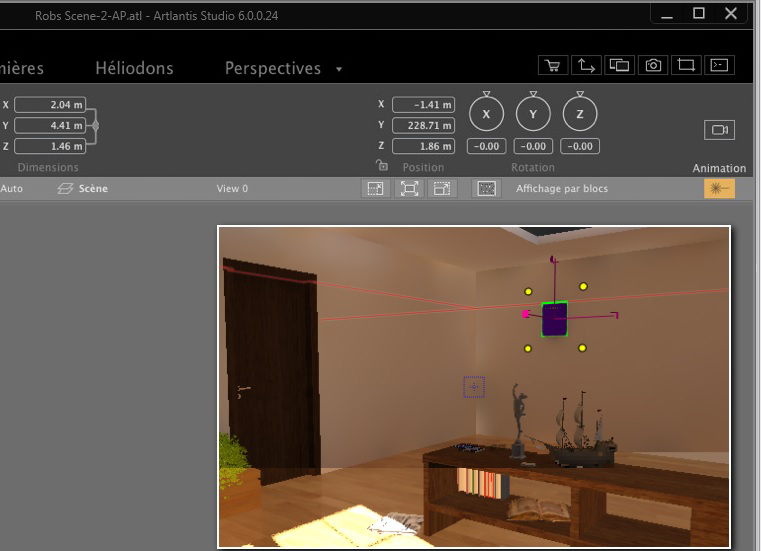Toggle the dimensions proportion link
The image size is (761, 551).
(96, 125)
